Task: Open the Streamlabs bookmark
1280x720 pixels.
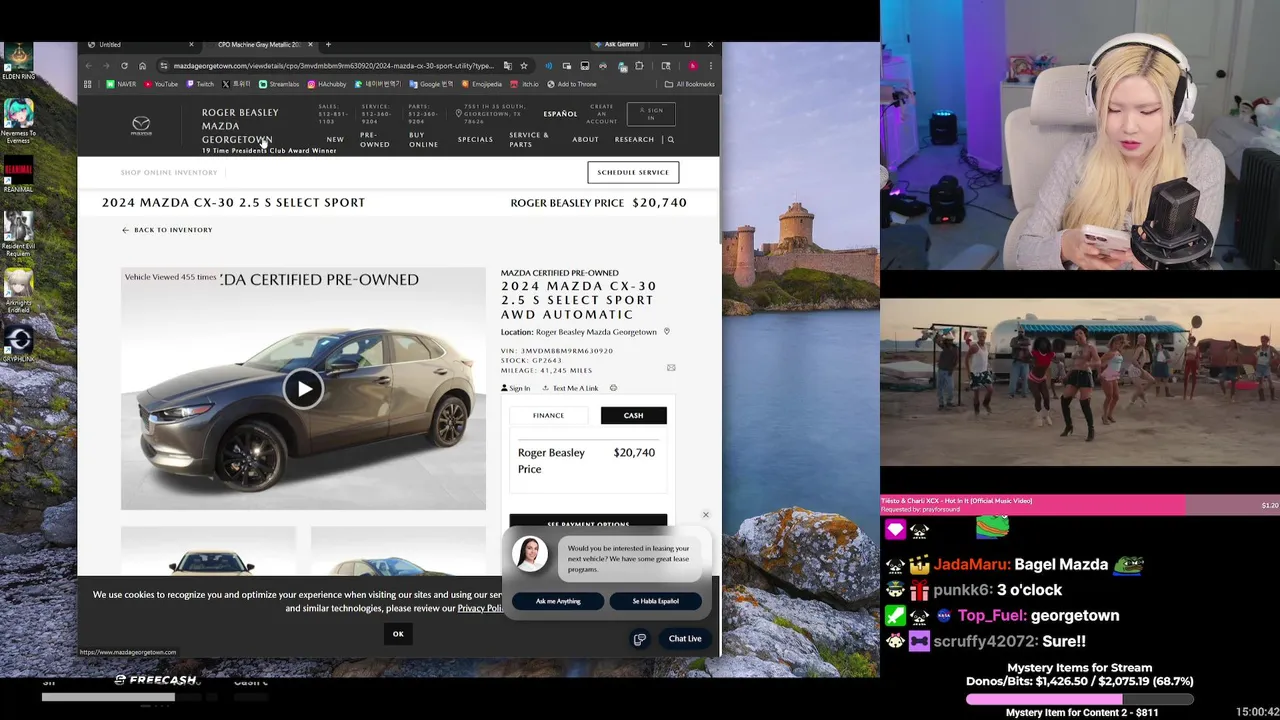Action: 279,84
